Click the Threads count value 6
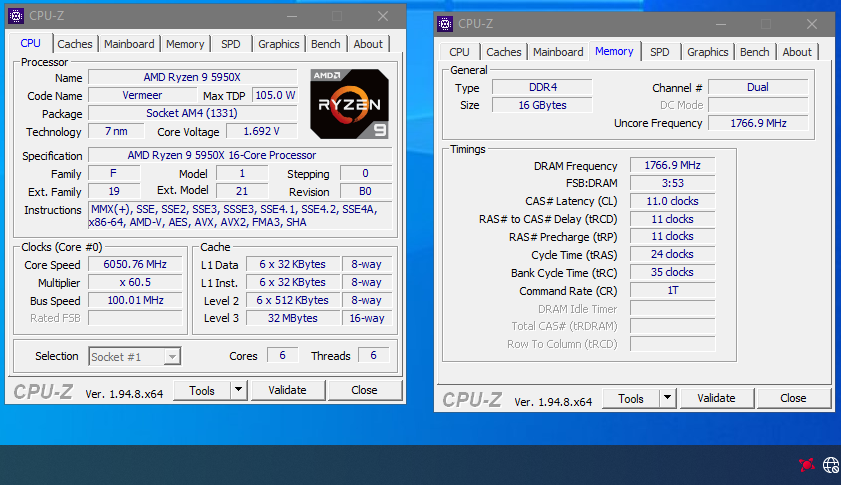This screenshot has height=485, width=841. coord(373,356)
